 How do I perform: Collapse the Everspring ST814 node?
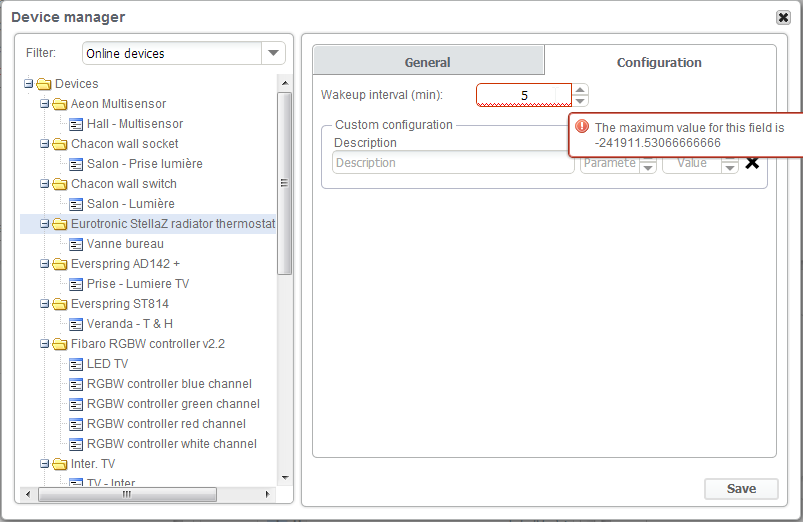coord(44,304)
